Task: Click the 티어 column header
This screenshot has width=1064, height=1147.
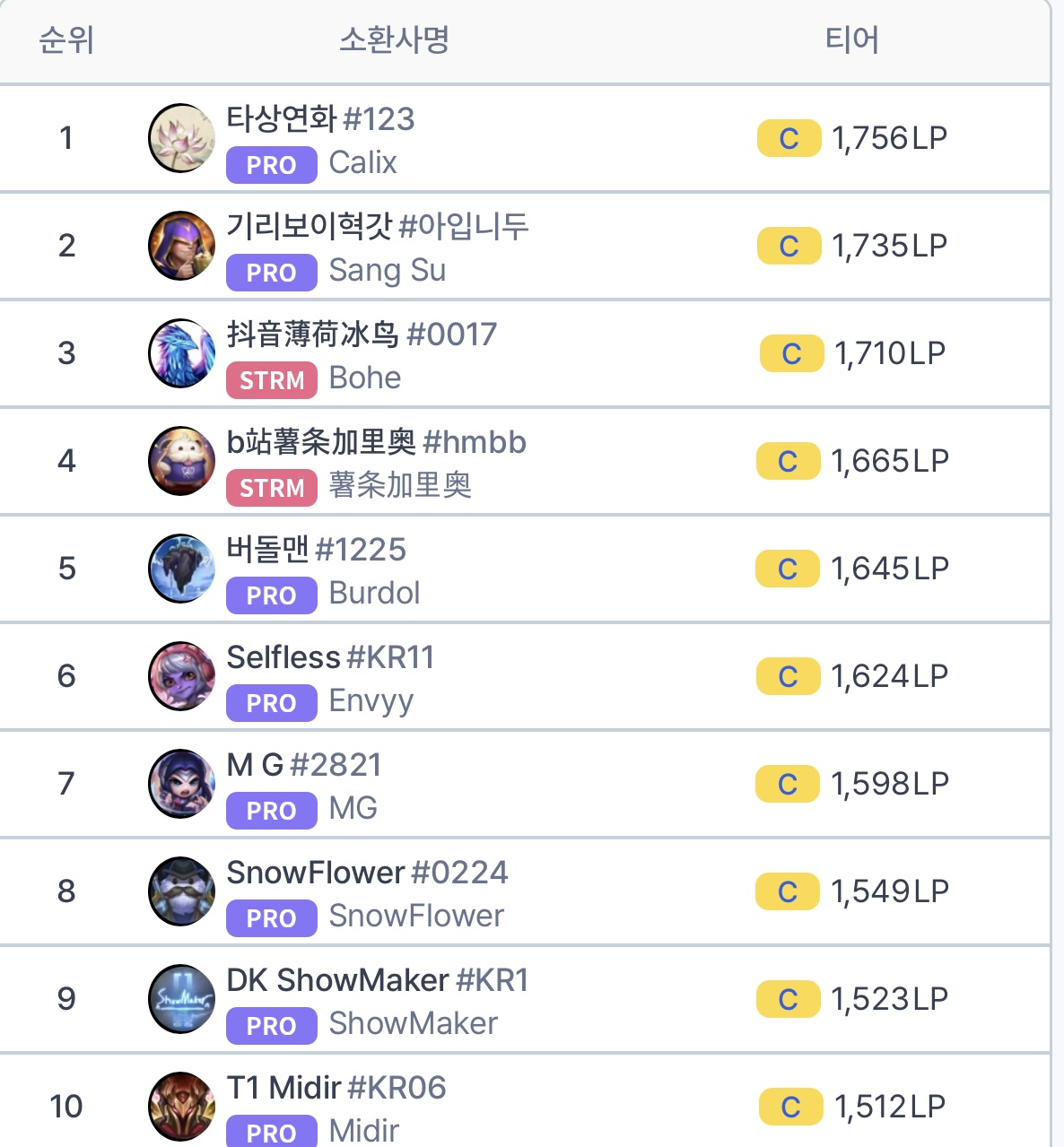Action: click(x=851, y=40)
